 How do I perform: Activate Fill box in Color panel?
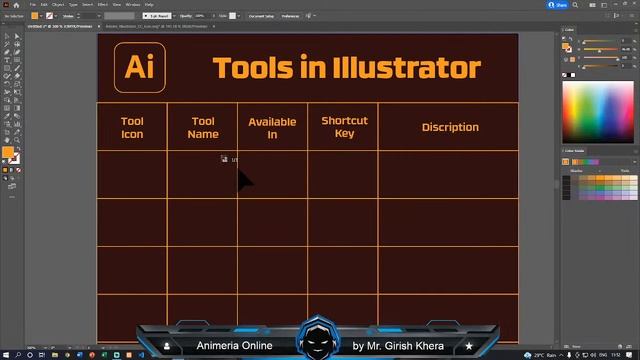[x=564, y=46]
